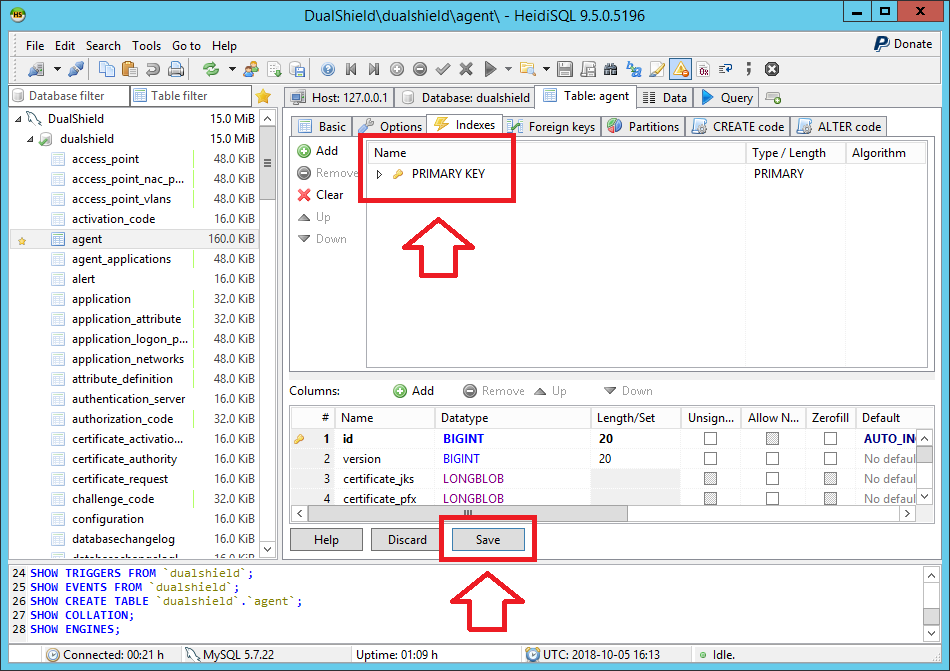Click the refresh icon in the toolbar

click(211, 69)
